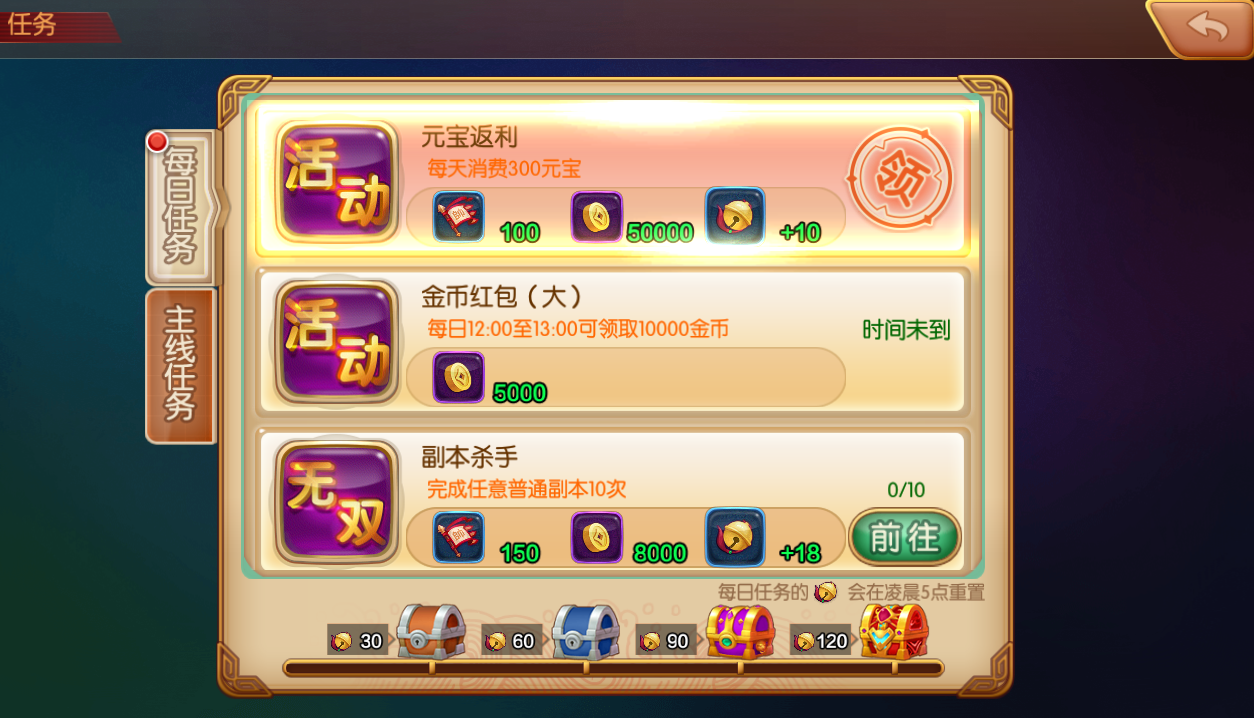Switch to the 每日任务 tab
The height and width of the screenshot is (718, 1254).
point(181,208)
